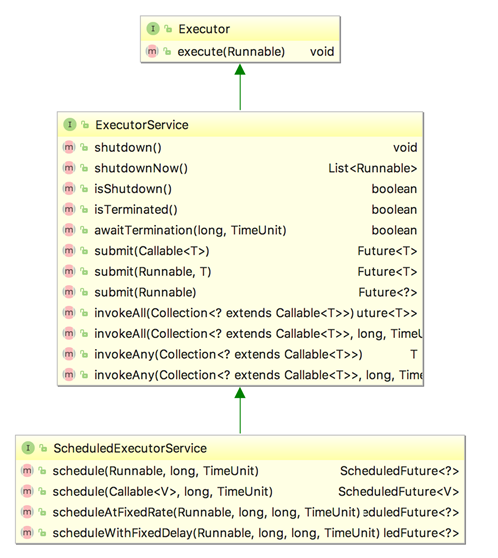Select invokeAll row with long, TimeUnit parameters
The height and width of the screenshot is (558, 498).
click(241, 333)
